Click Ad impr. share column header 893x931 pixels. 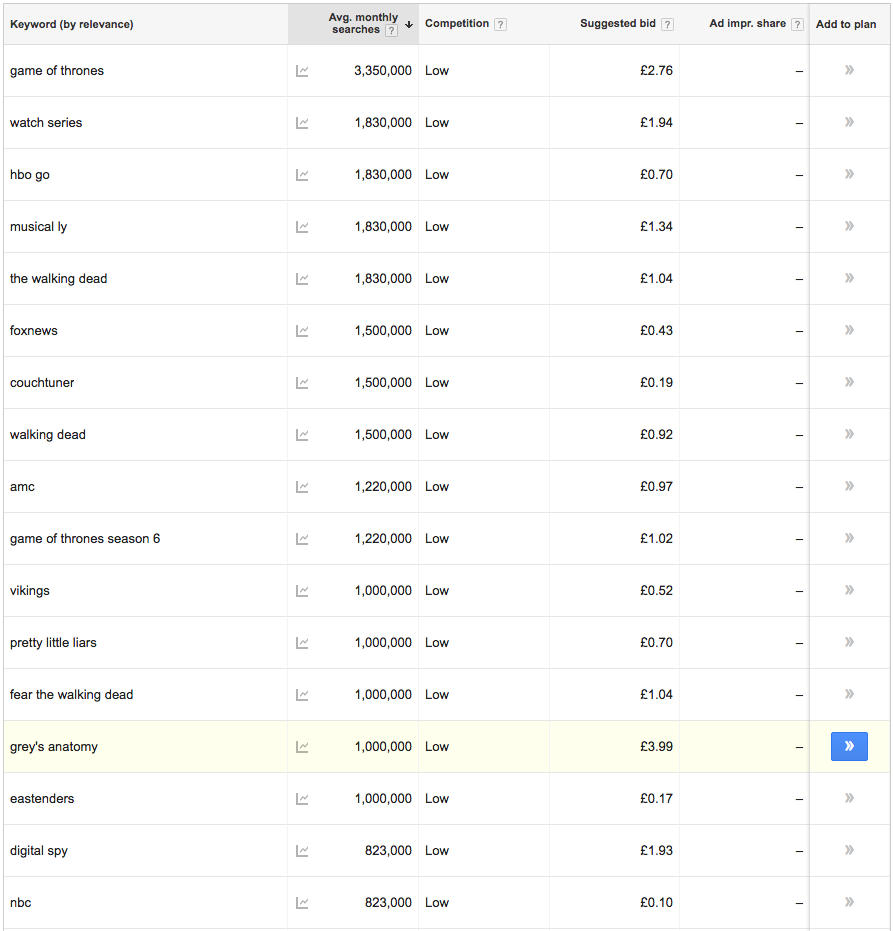[x=747, y=24]
